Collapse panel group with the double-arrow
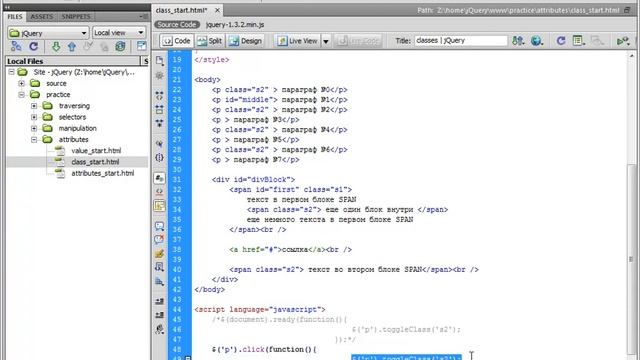Viewport: 640px width, 360px height. tap(7, 7)
